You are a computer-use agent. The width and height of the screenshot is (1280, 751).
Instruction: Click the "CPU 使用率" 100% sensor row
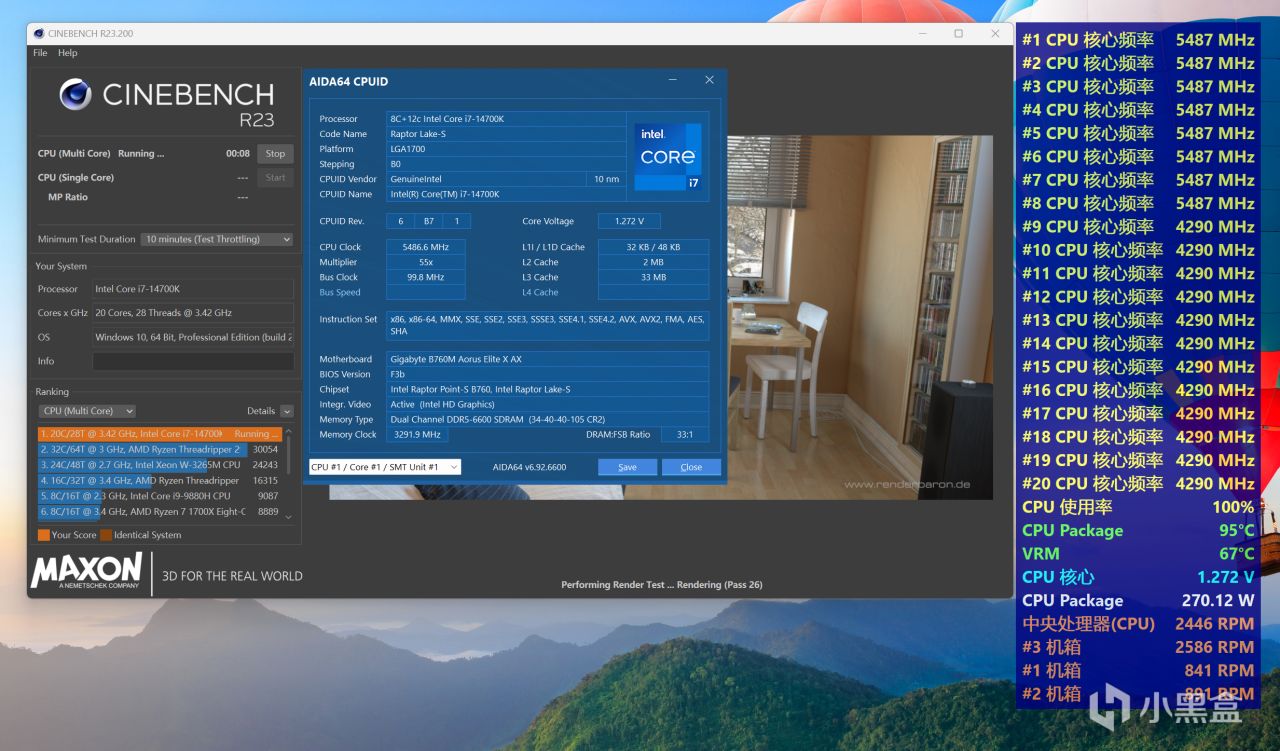1138,507
